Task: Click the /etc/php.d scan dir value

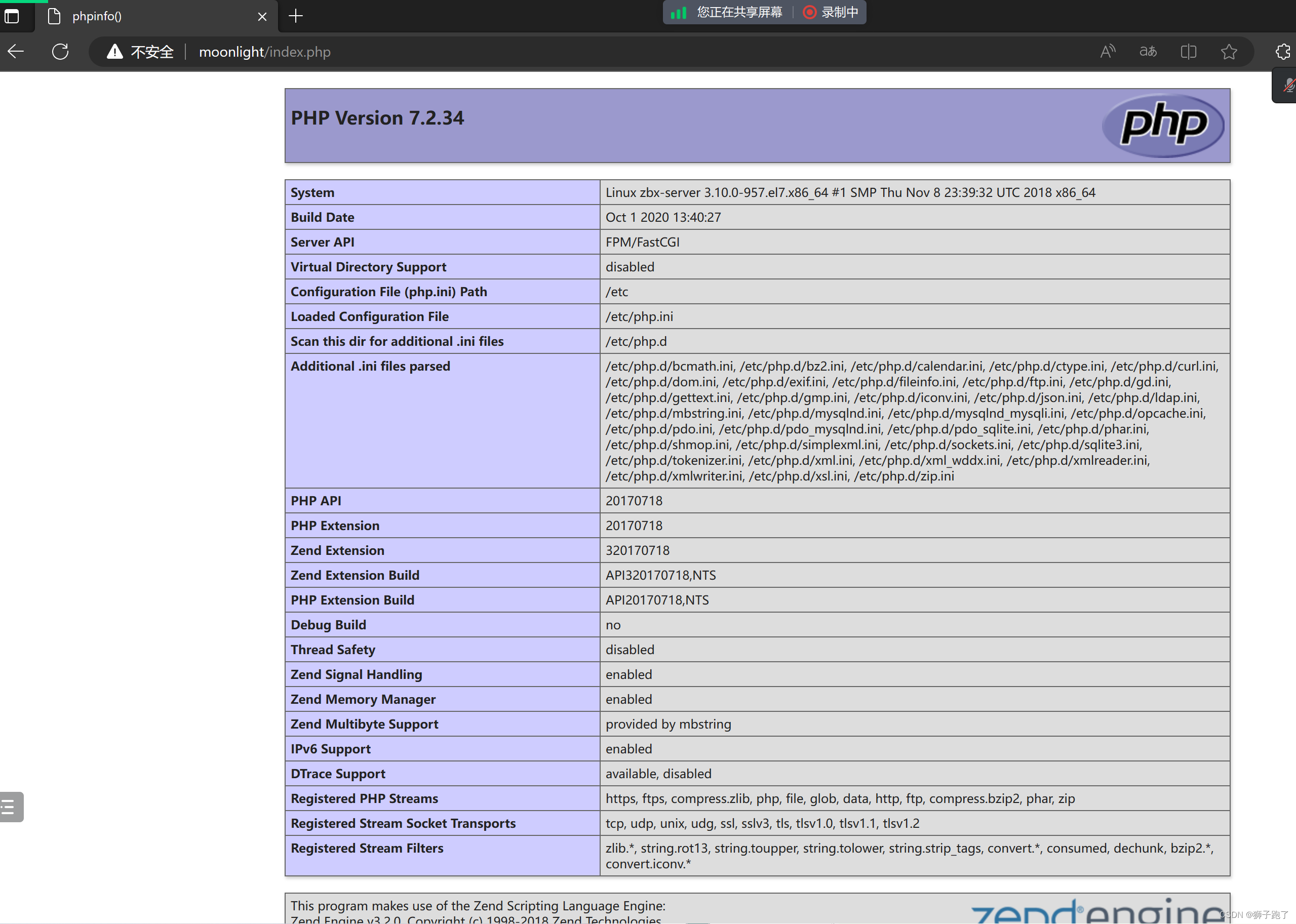Action: (636, 341)
